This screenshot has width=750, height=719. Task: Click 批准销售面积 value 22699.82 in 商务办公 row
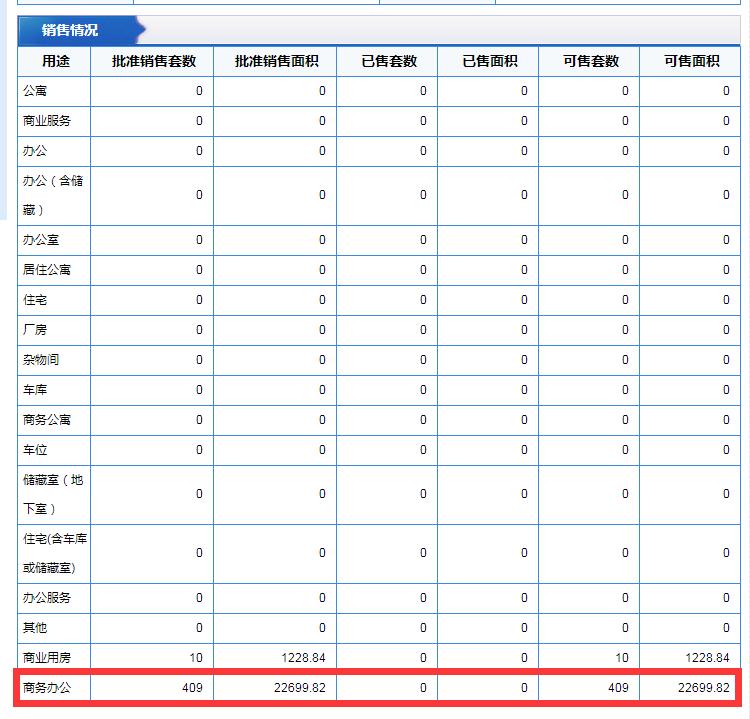[x=300, y=688]
